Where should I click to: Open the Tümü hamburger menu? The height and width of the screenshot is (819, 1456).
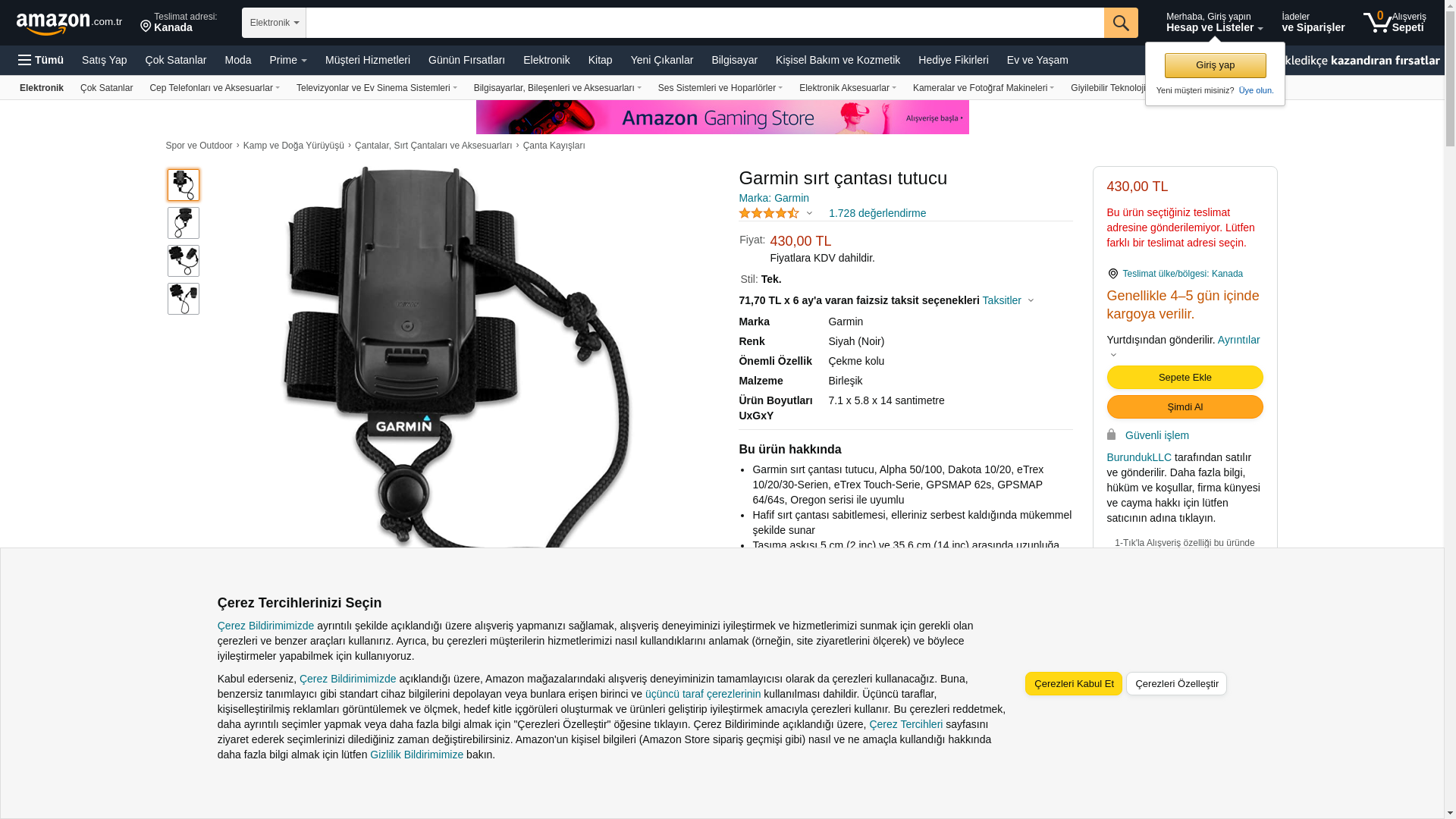click(x=41, y=60)
